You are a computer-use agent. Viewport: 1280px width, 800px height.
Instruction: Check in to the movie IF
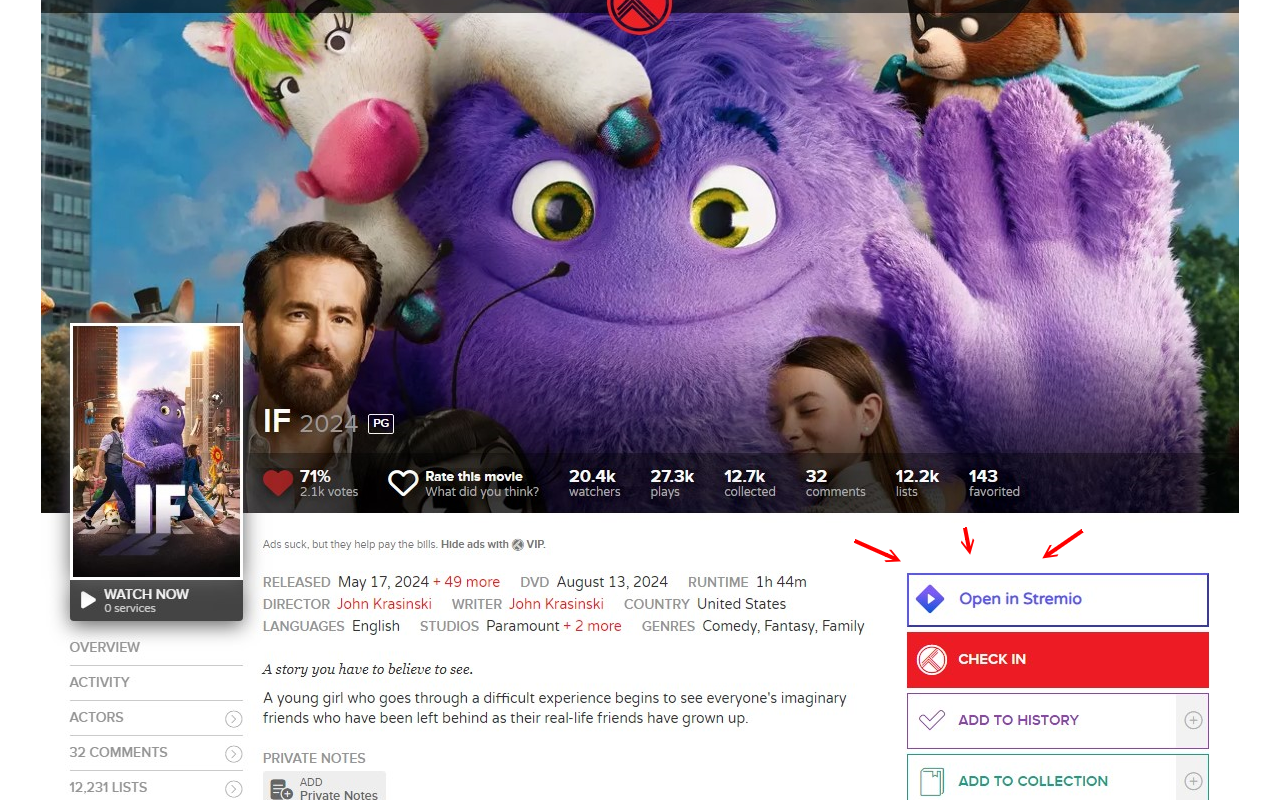(x=1058, y=660)
